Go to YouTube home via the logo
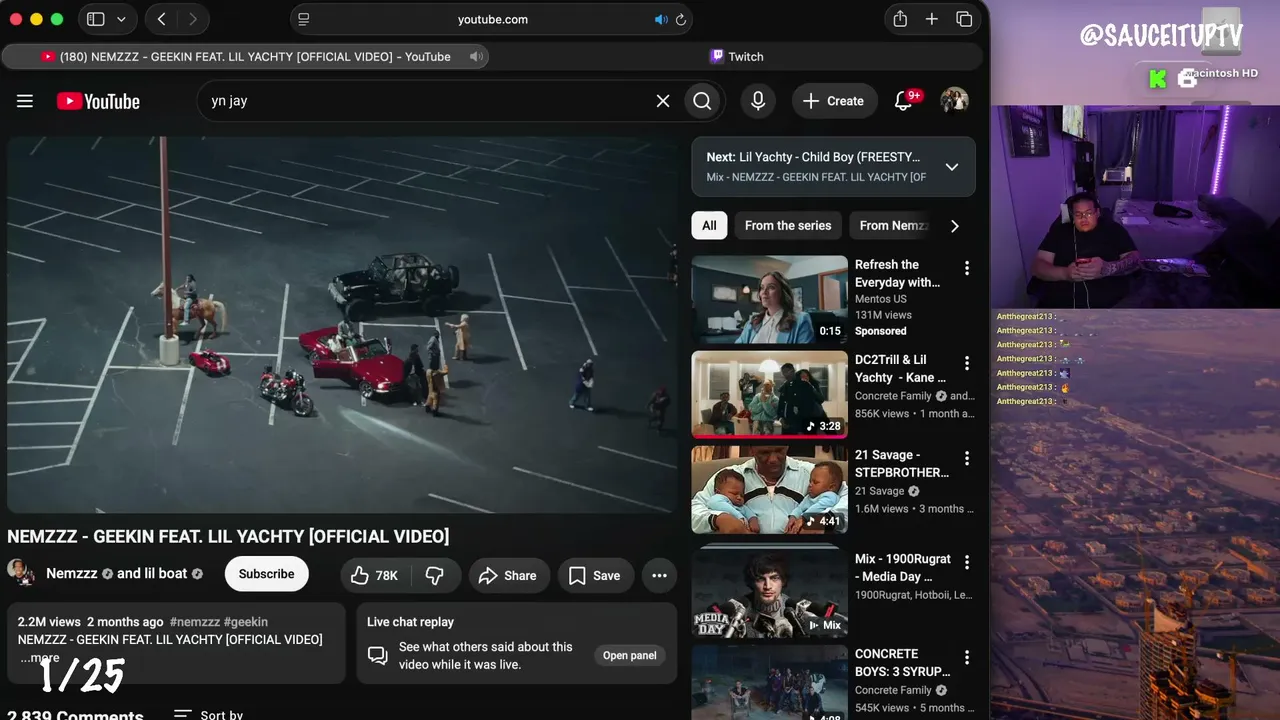This screenshot has height=720, width=1280. tap(98, 101)
